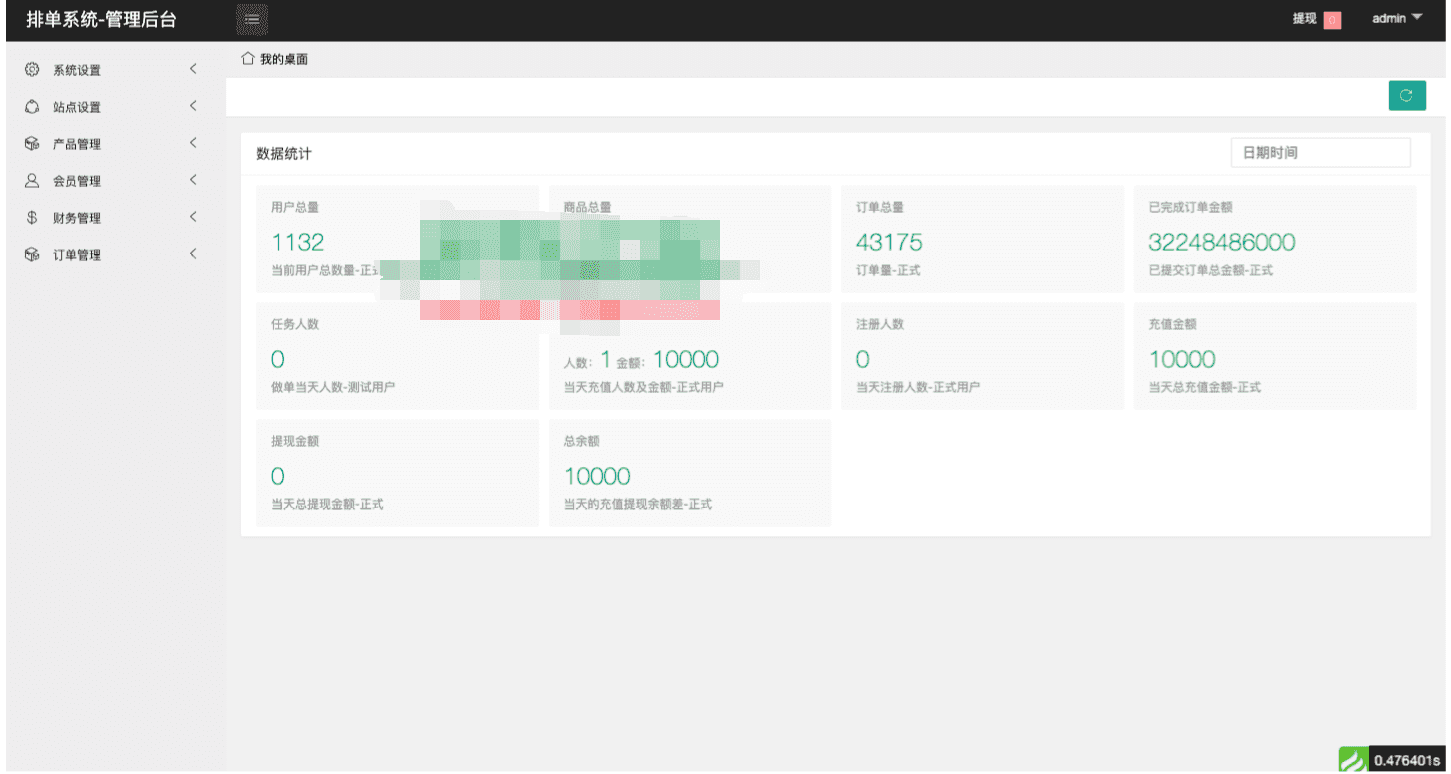
Task: Expand the 系统设置 chevron arrow
Action: pyautogui.click(x=193, y=69)
